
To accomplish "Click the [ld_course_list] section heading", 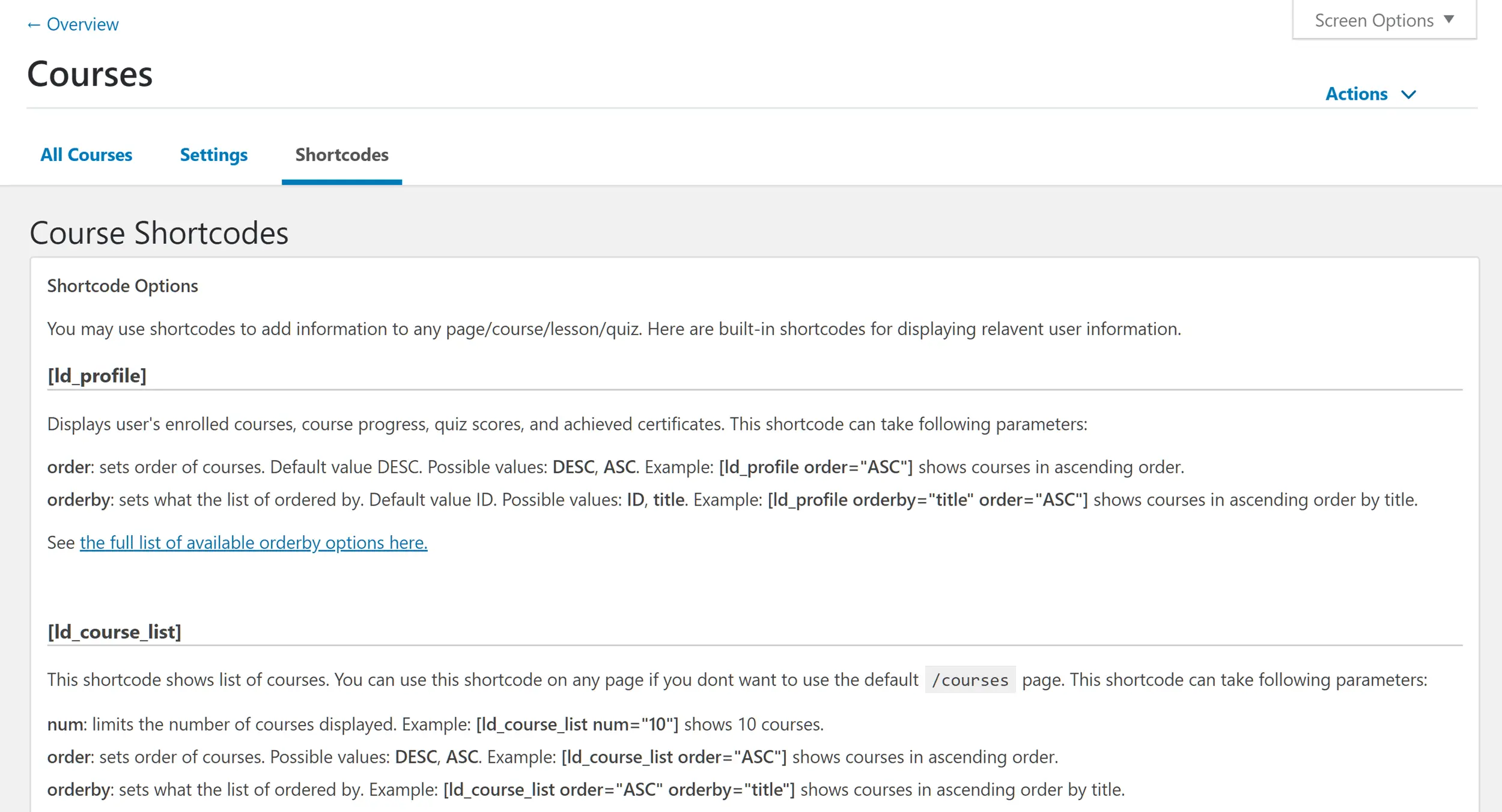I will click(114, 632).
